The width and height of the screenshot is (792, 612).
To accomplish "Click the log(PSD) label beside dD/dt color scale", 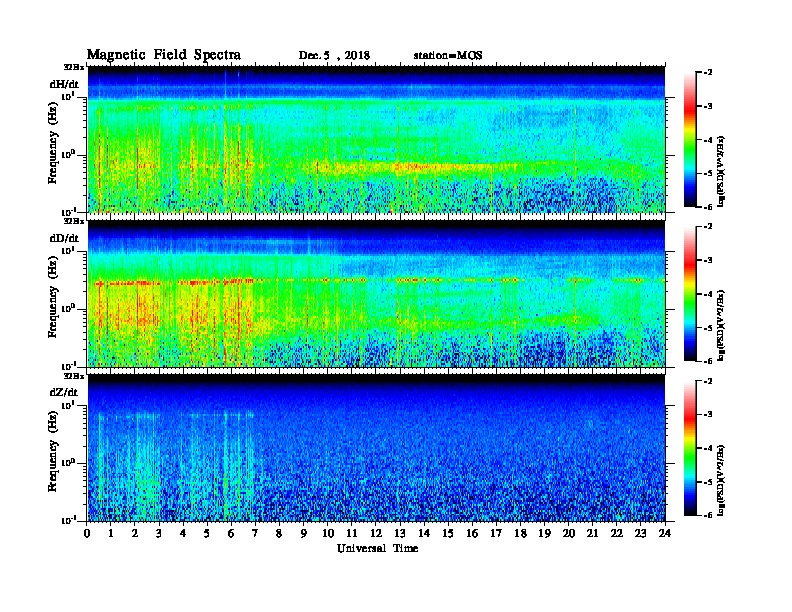I will (x=721, y=325).
